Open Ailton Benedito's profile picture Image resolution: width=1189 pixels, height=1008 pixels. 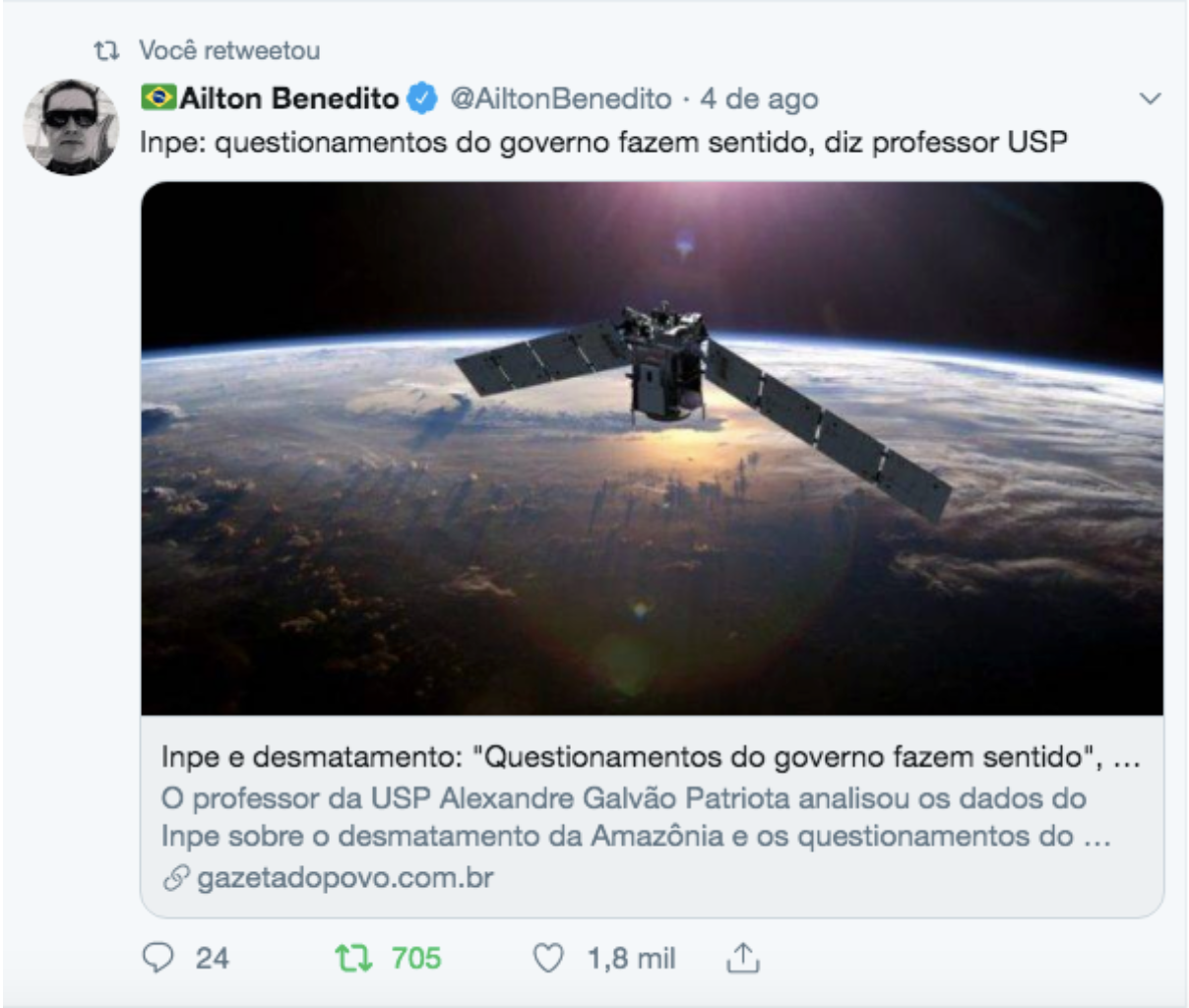(71, 127)
